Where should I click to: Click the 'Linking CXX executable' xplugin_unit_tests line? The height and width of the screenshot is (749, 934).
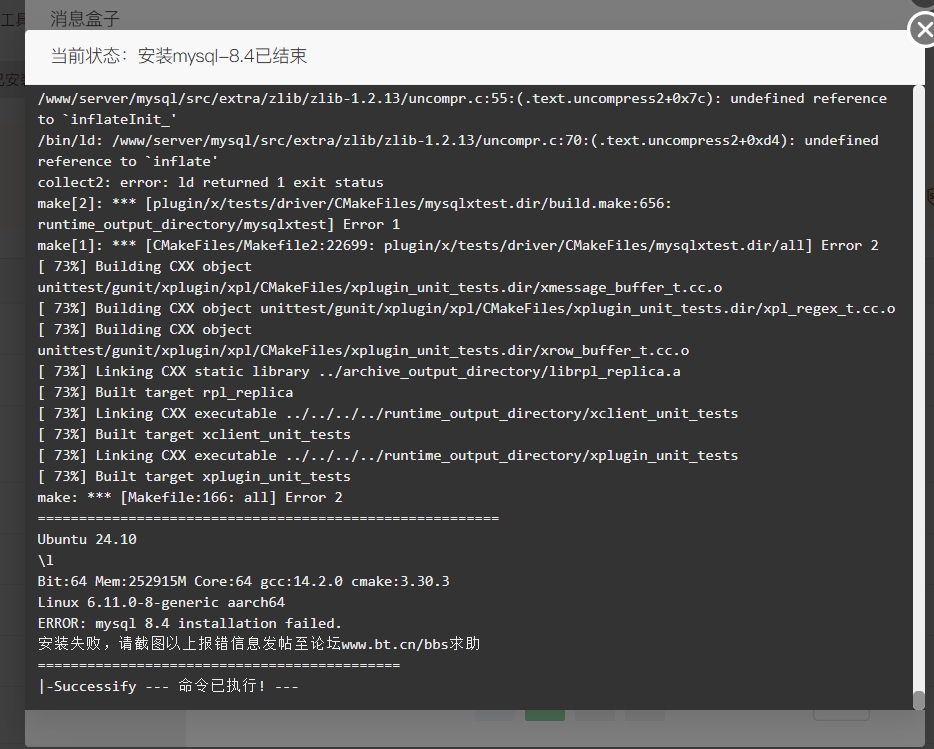[x=387, y=455]
